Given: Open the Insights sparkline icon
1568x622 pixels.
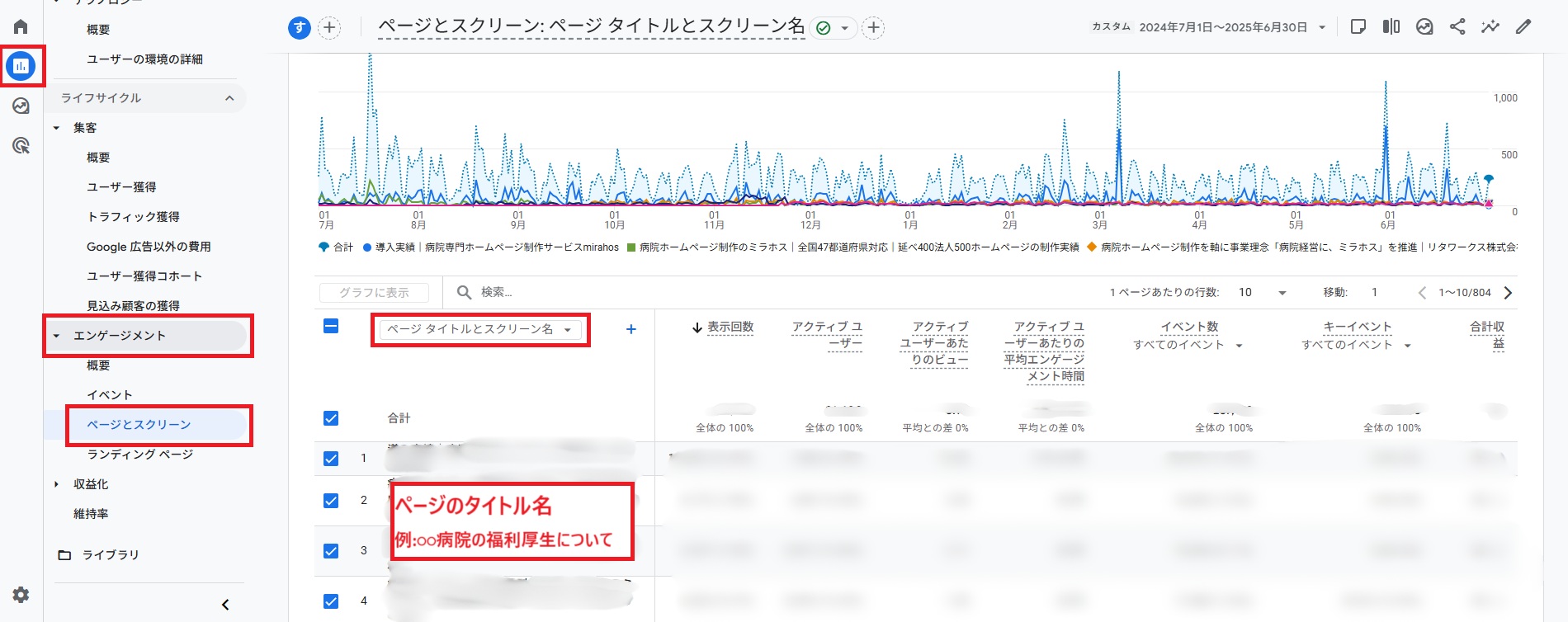Looking at the screenshot, I should pyautogui.click(x=1490, y=26).
